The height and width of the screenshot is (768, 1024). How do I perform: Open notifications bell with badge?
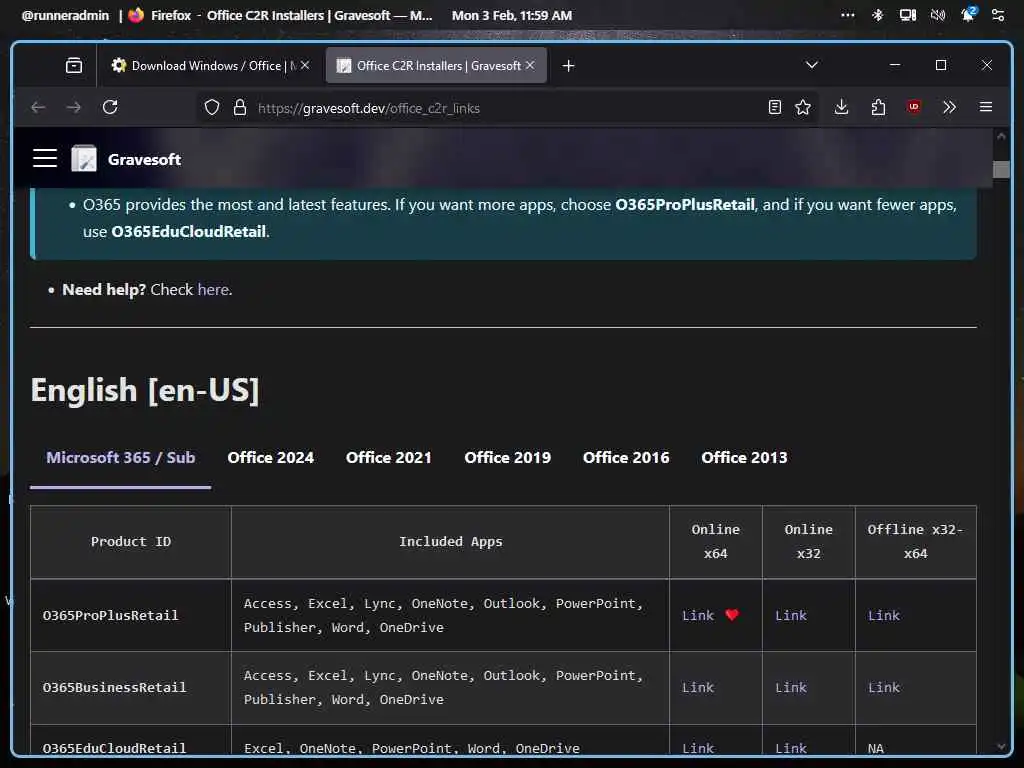pyautogui.click(x=968, y=14)
